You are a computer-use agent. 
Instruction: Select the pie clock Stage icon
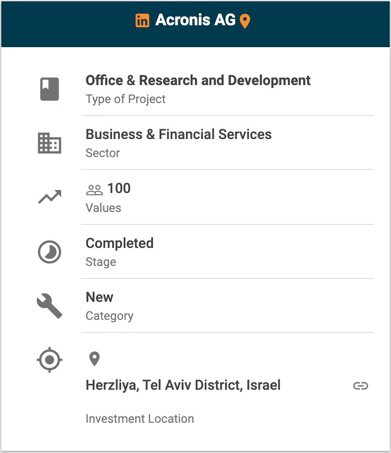[x=49, y=252]
